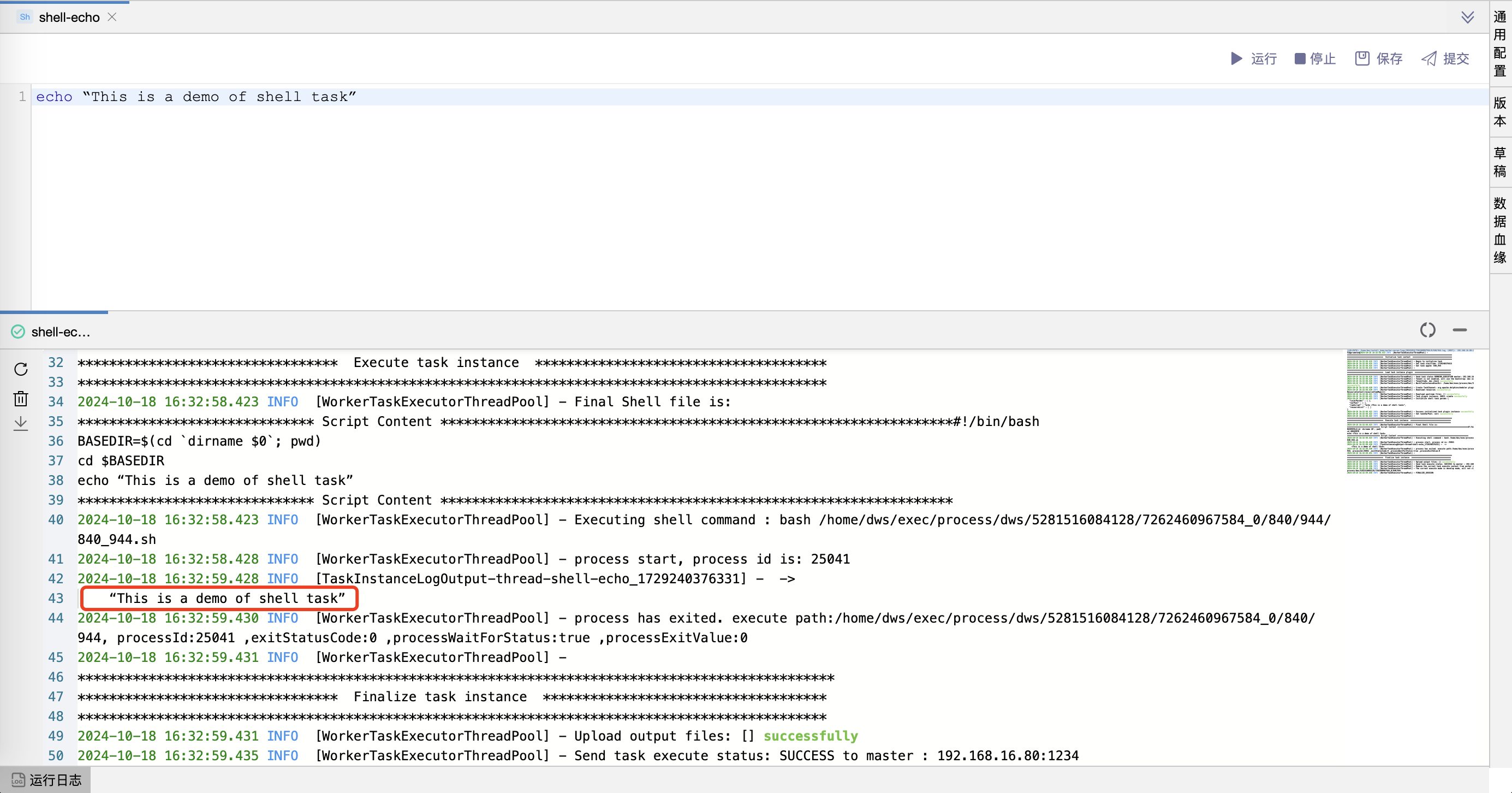
Task: Click the Sh file type badge on shell-echo tab
Action: click(x=24, y=16)
